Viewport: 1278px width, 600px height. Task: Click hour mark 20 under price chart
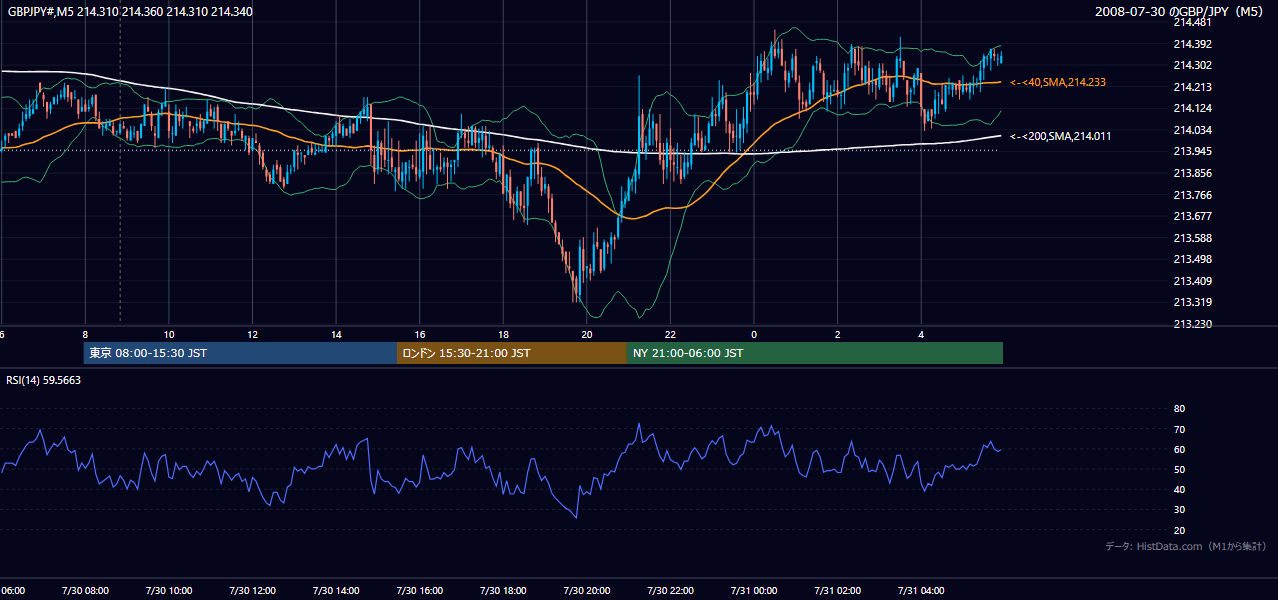pyautogui.click(x=587, y=334)
